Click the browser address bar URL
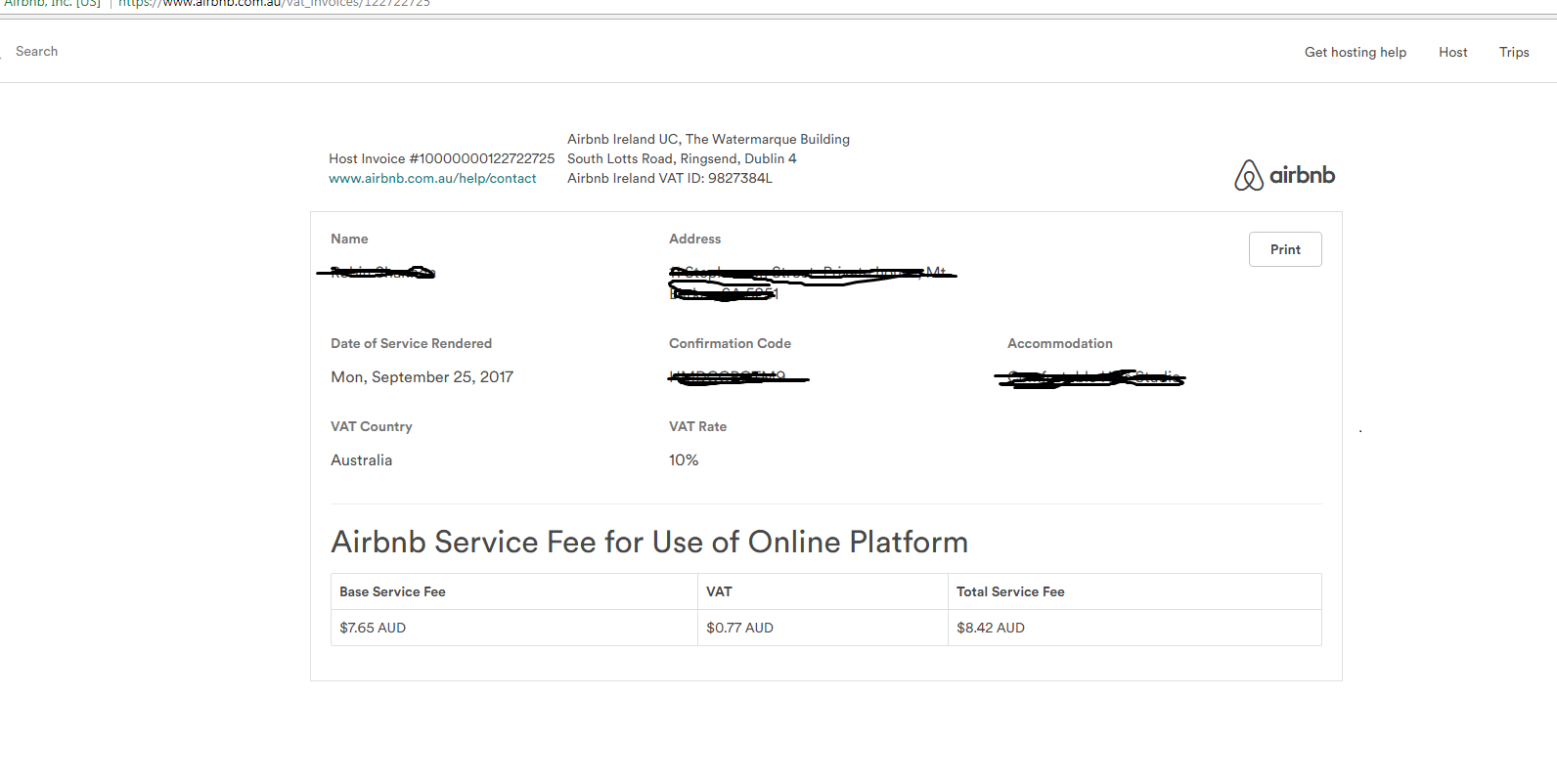Screen dimensions: 1557x784 (x=274, y=4)
